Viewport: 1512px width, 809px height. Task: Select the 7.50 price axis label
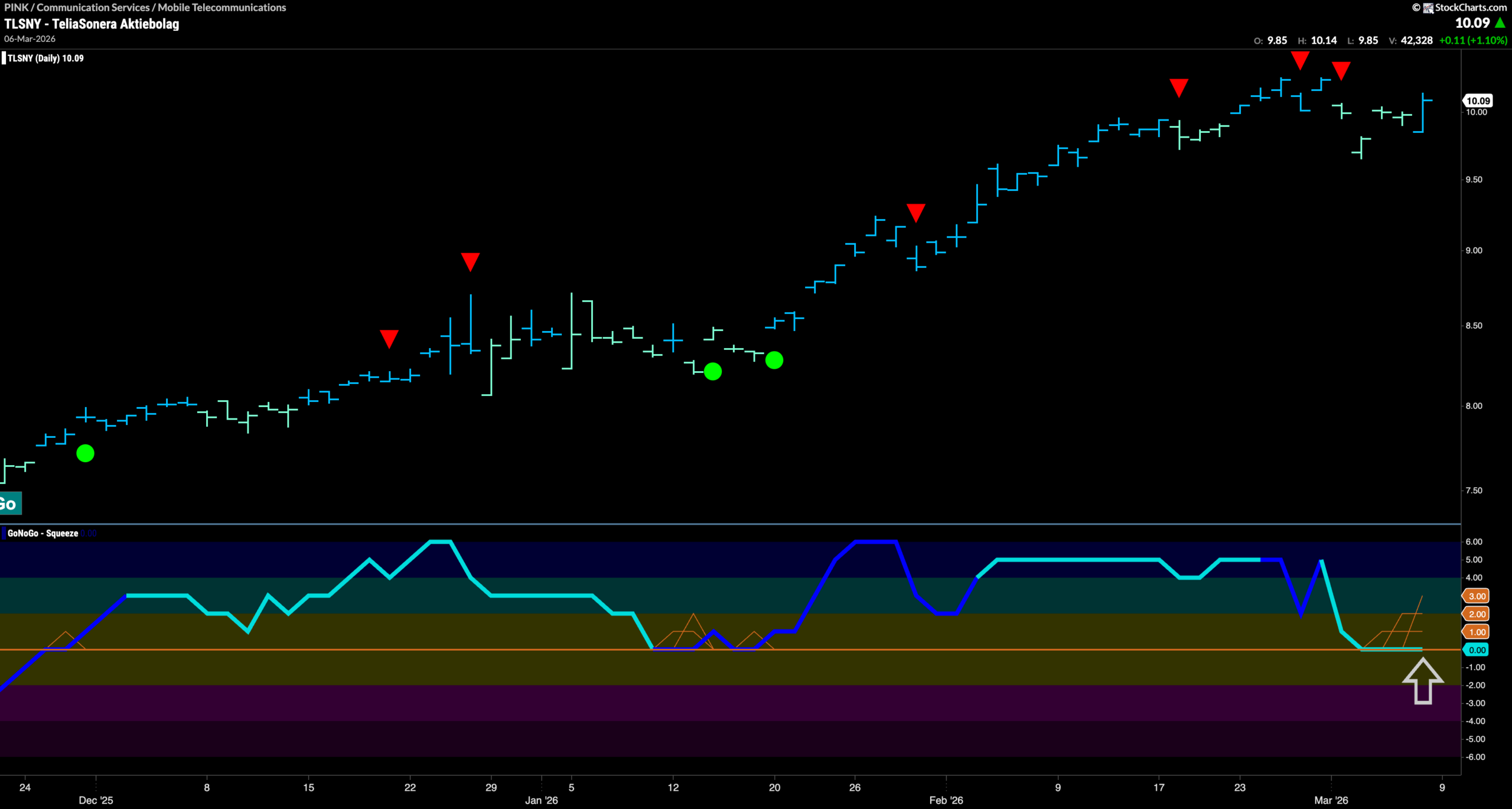click(1474, 490)
